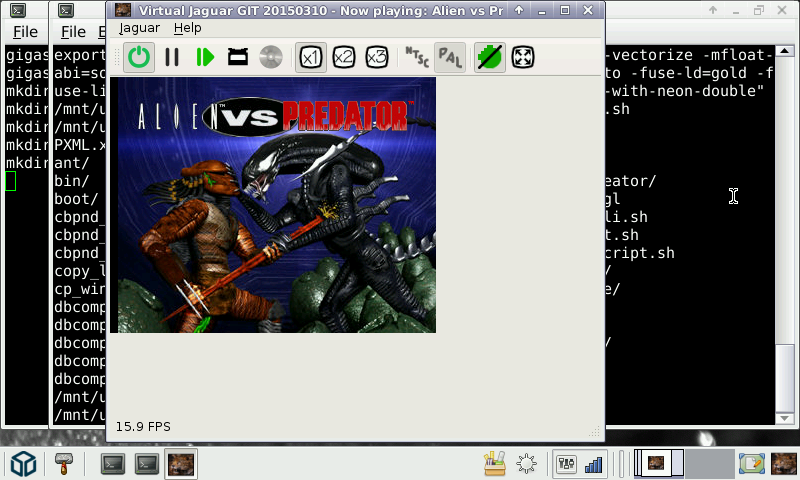
Task: Open the cartridge picker icon
Action: (x=238, y=57)
